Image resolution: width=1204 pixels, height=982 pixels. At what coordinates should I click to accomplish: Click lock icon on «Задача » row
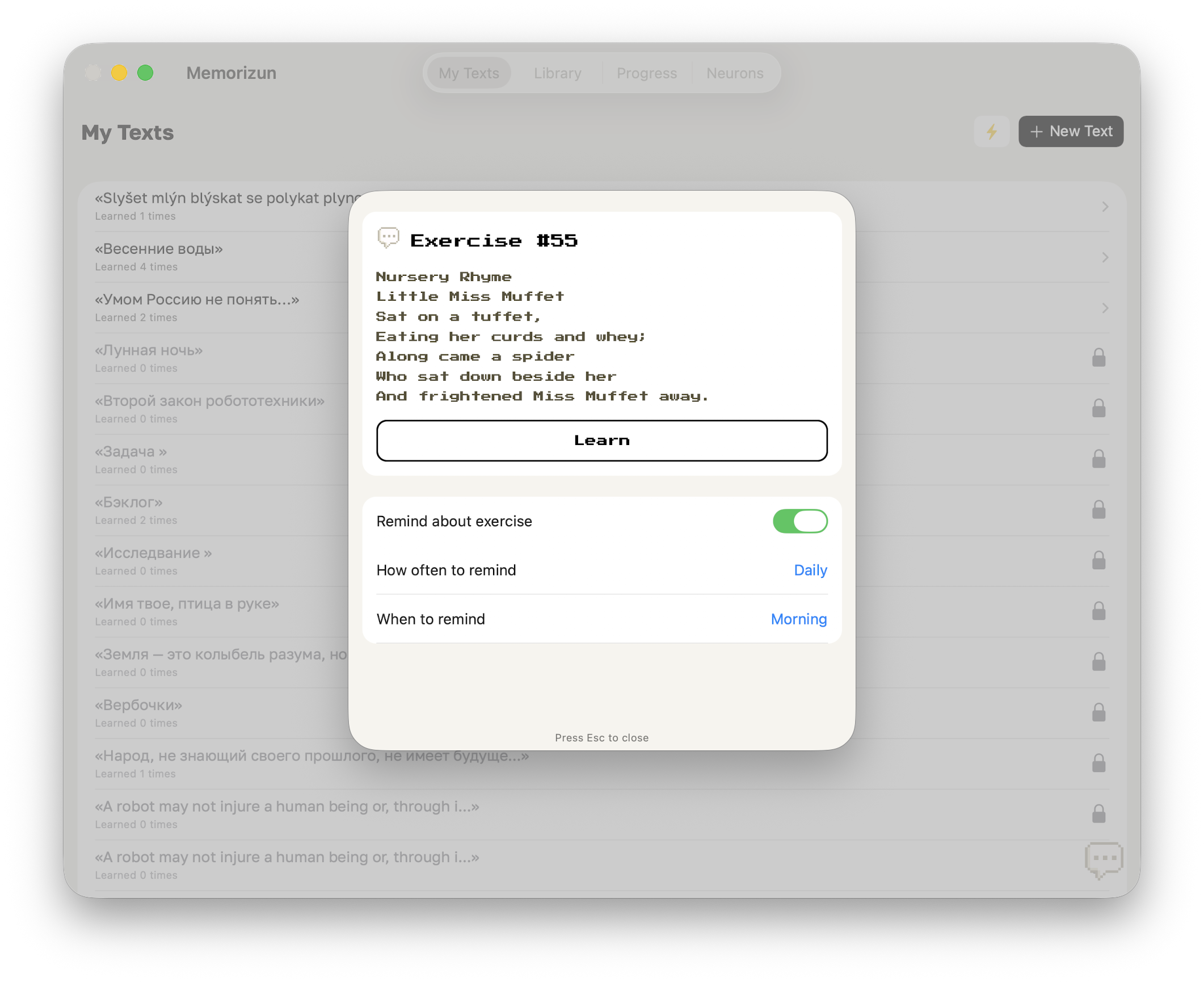pyautogui.click(x=1099, y=459)
